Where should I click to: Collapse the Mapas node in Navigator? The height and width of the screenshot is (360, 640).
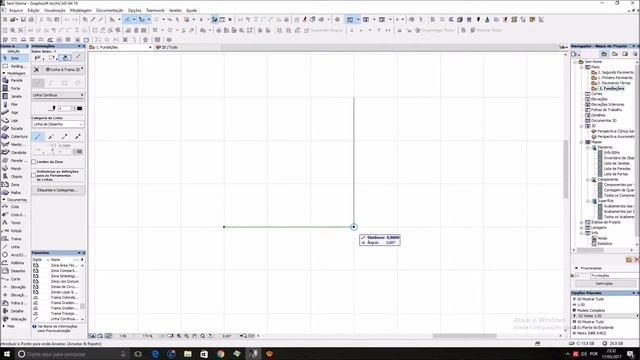582,142
